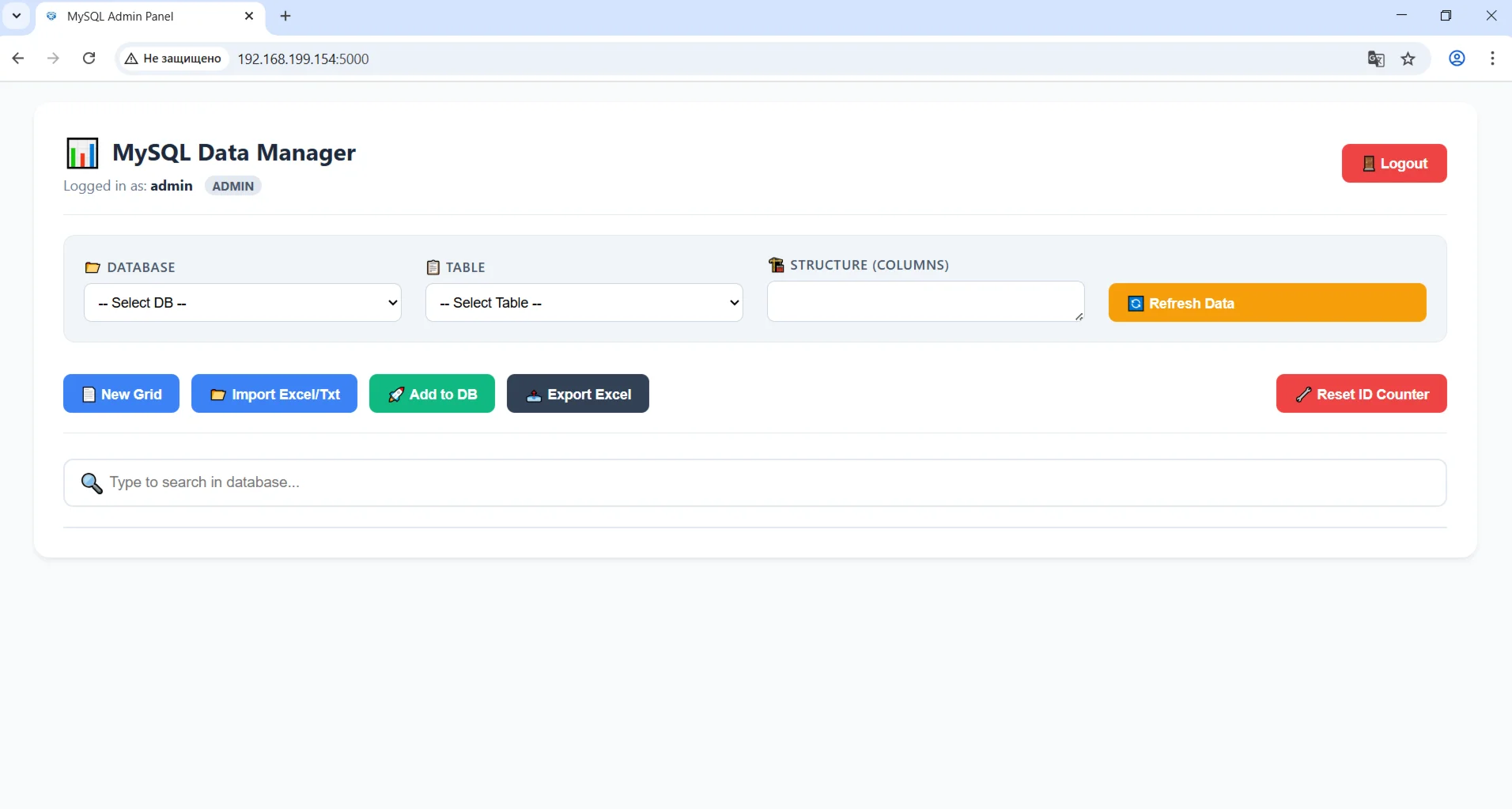1512x809 pixels.
Task: Click the ADMIN role badge
Action: [233, 186]
